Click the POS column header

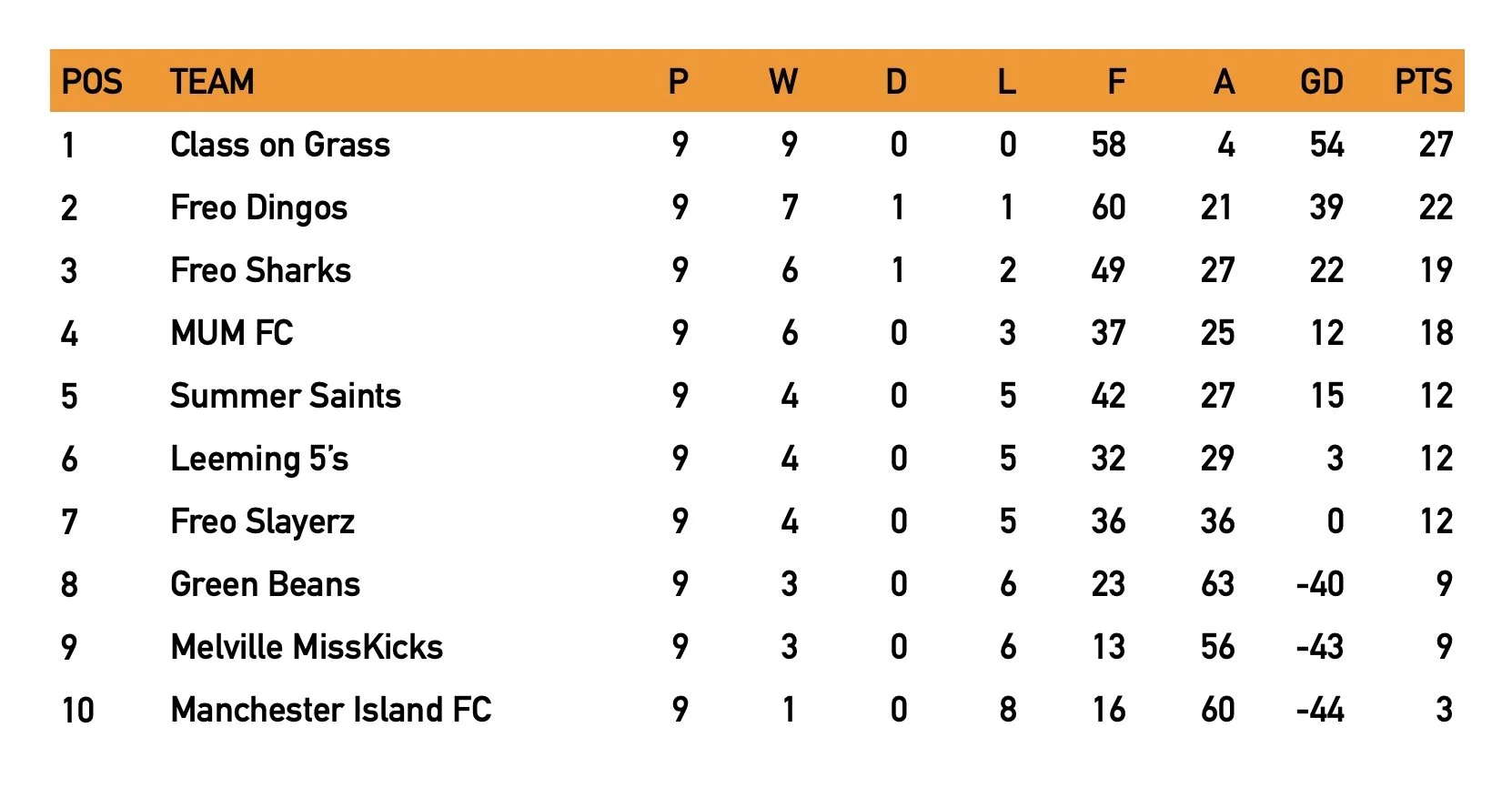92,82
